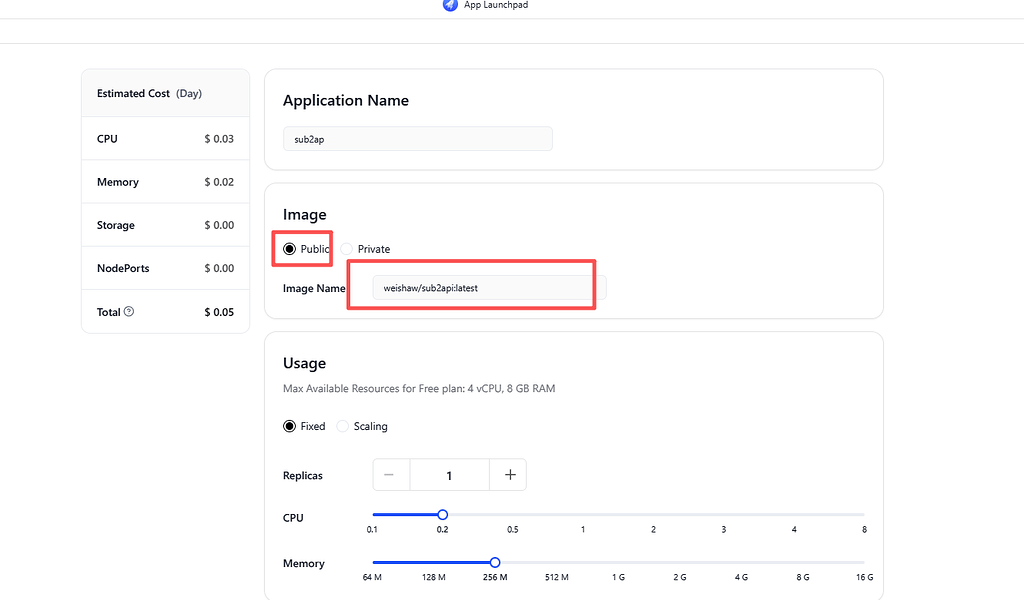Click the Estimated Cost Day header
Screen dimensions: 1024x600
coord(150,93)
